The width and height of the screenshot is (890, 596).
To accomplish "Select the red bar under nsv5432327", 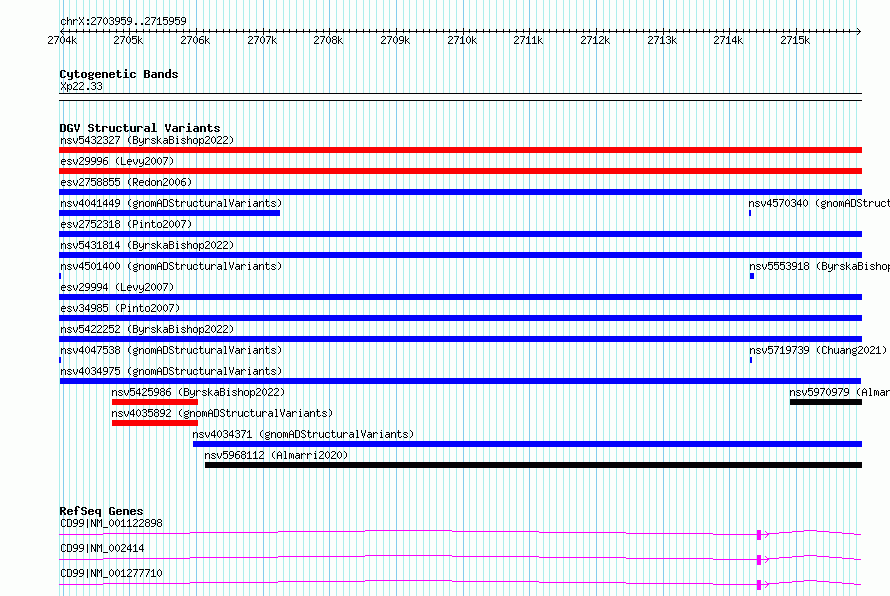I will [x=460, y=150].
